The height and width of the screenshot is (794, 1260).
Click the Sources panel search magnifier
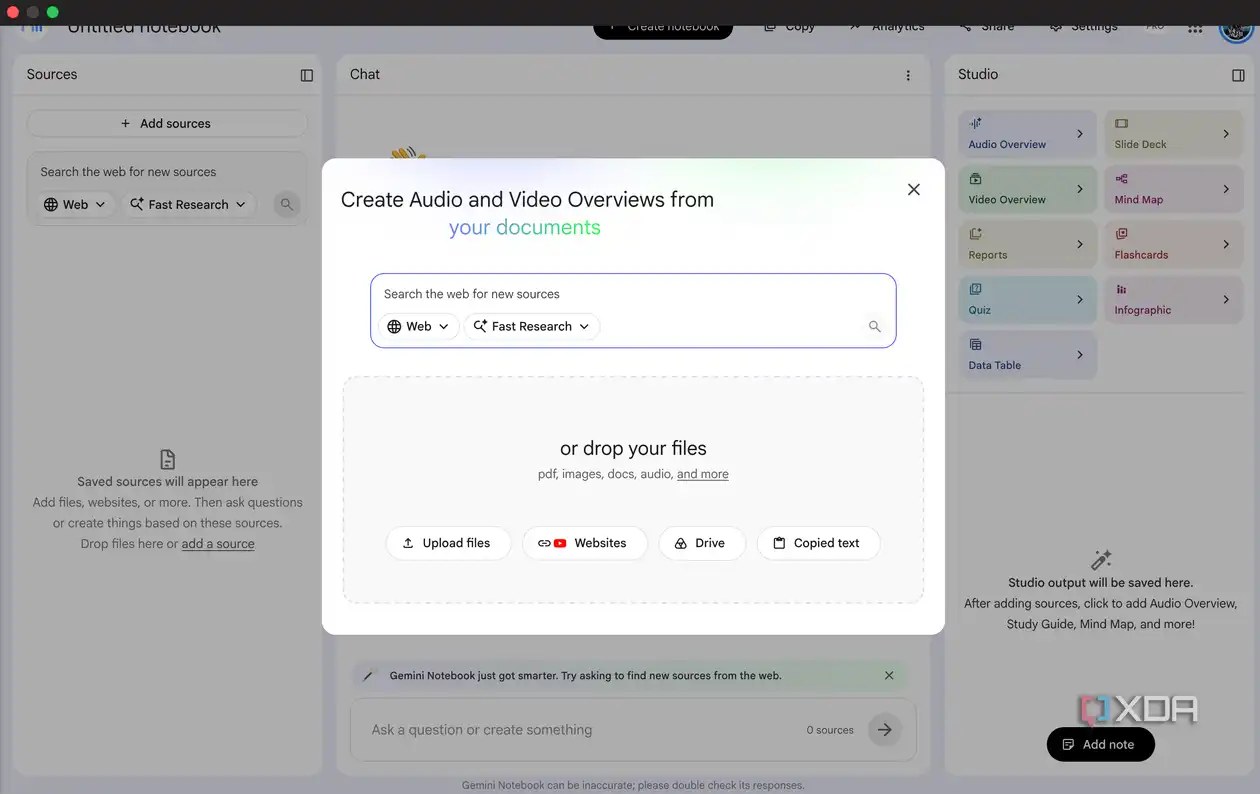click(x=287, y=204)
